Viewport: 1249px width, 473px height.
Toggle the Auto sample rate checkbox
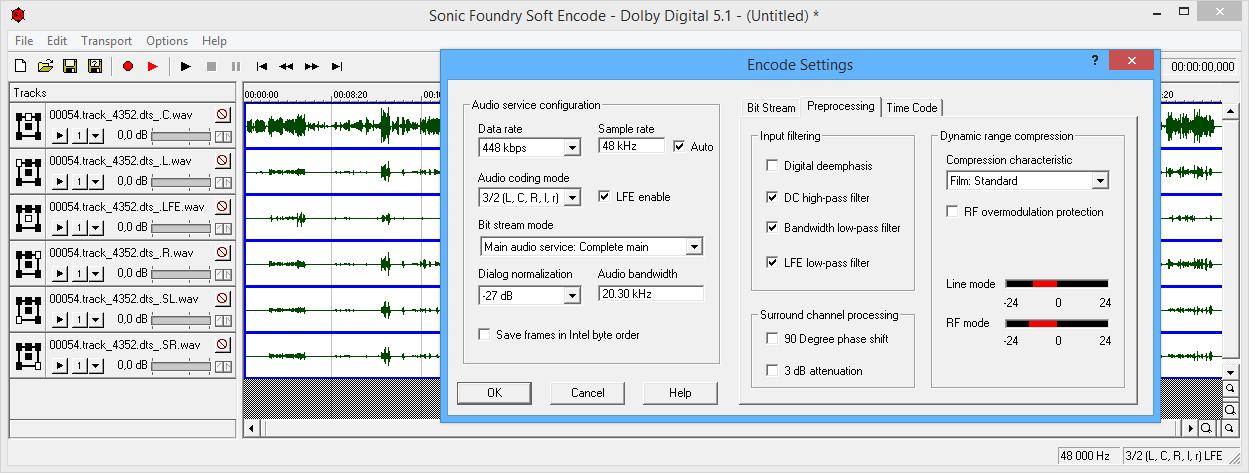[x=680, y=146]
